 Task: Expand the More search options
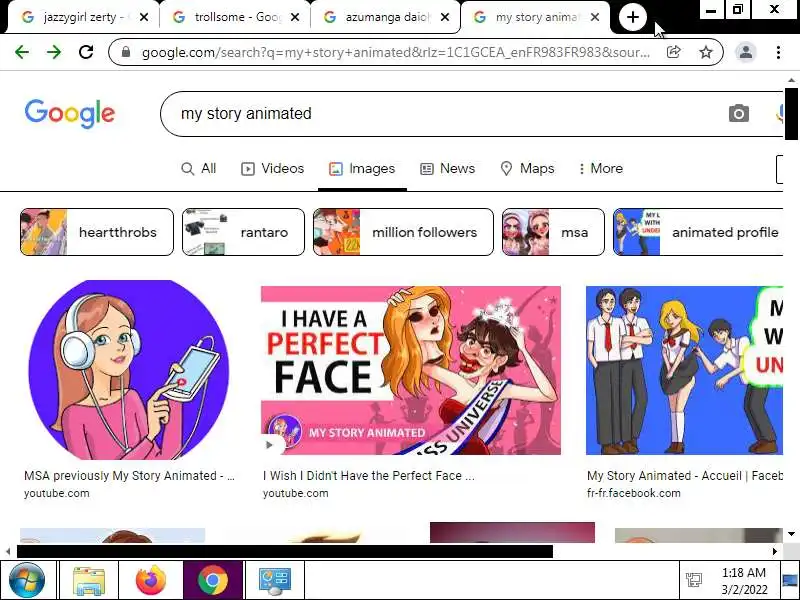pyautogui.click(x=601, y=168)
